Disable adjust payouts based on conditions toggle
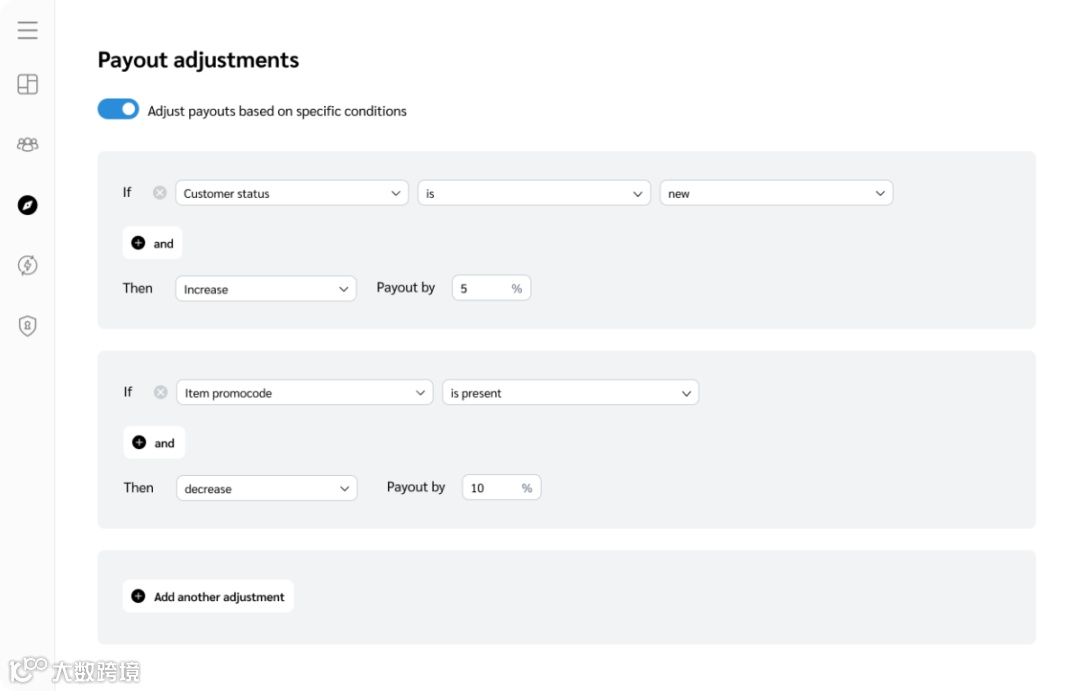 [x=118, y=109]
